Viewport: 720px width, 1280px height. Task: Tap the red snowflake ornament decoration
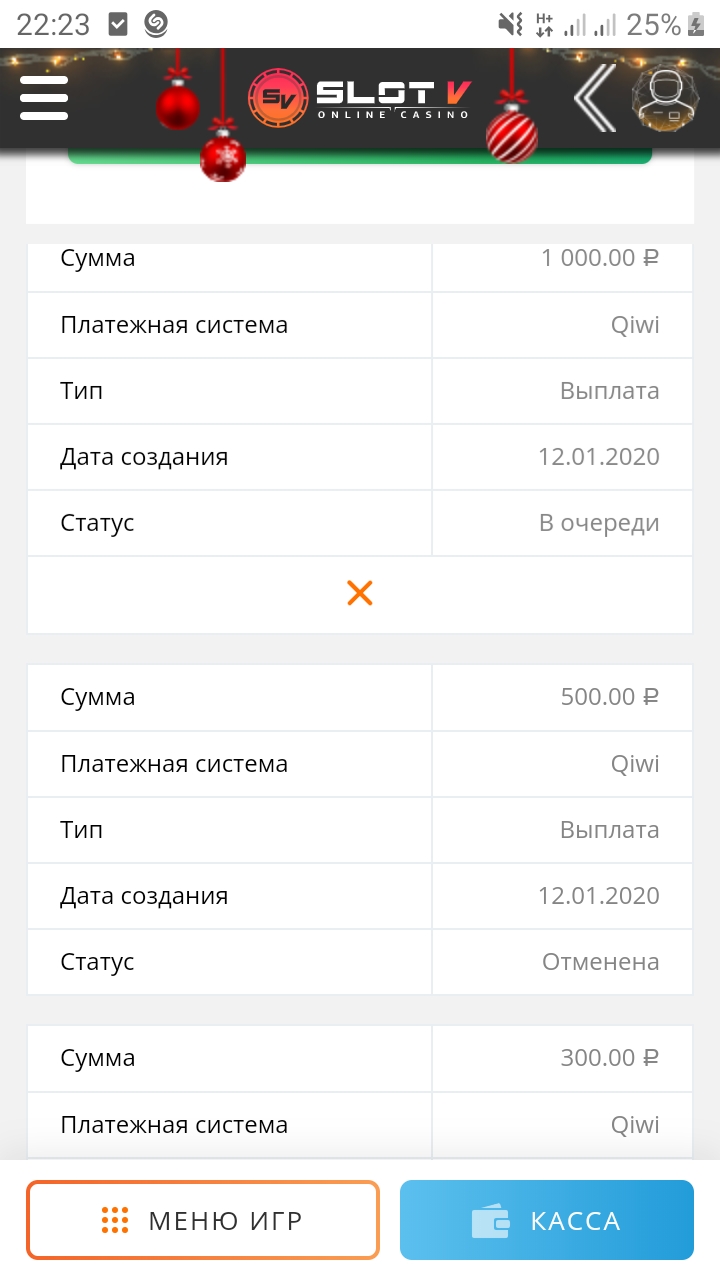click(222, 158)
